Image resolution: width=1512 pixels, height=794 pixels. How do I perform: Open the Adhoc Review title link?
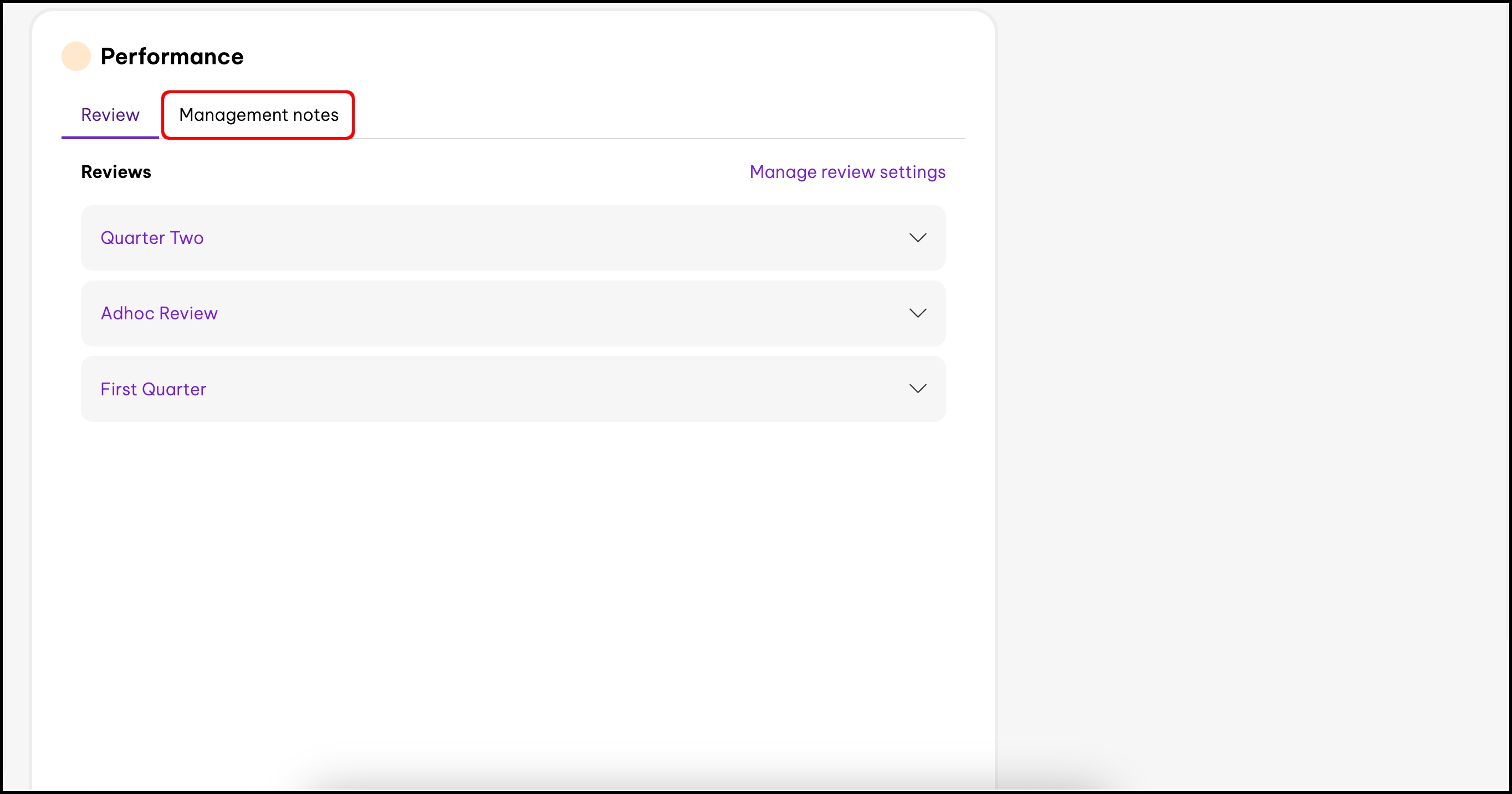159,313
